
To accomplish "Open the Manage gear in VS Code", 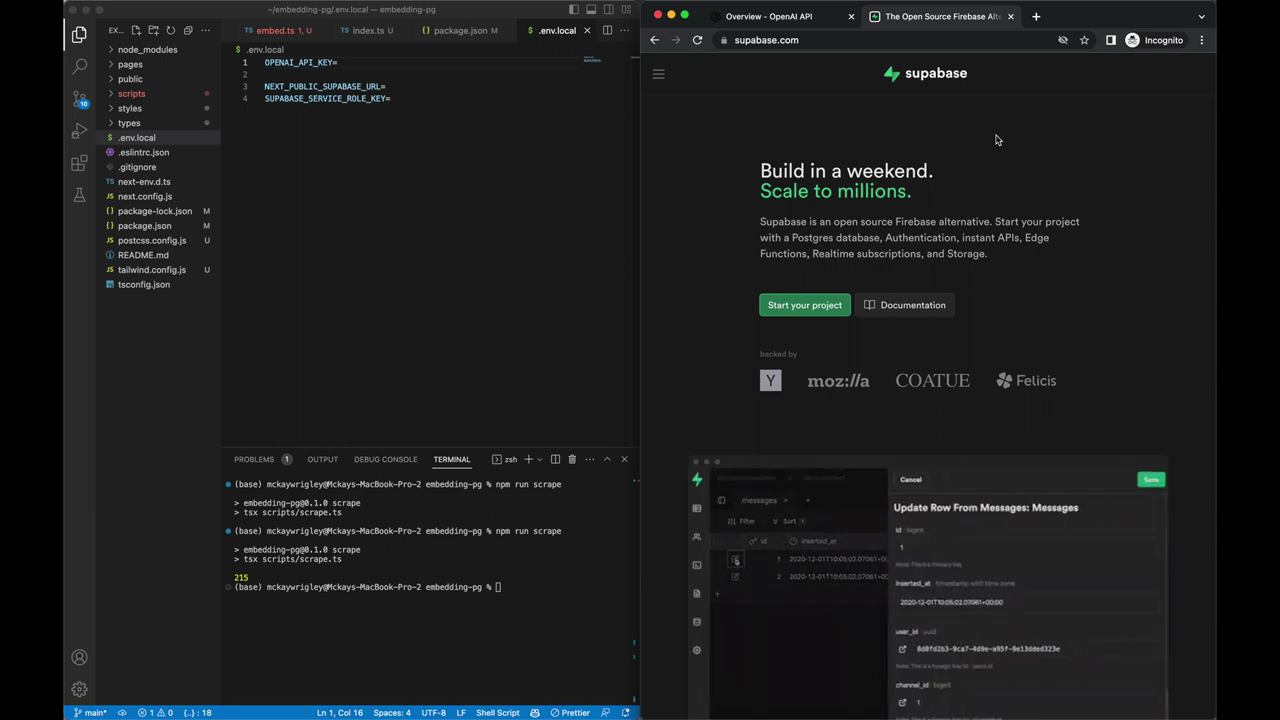I will click(79, 689).
